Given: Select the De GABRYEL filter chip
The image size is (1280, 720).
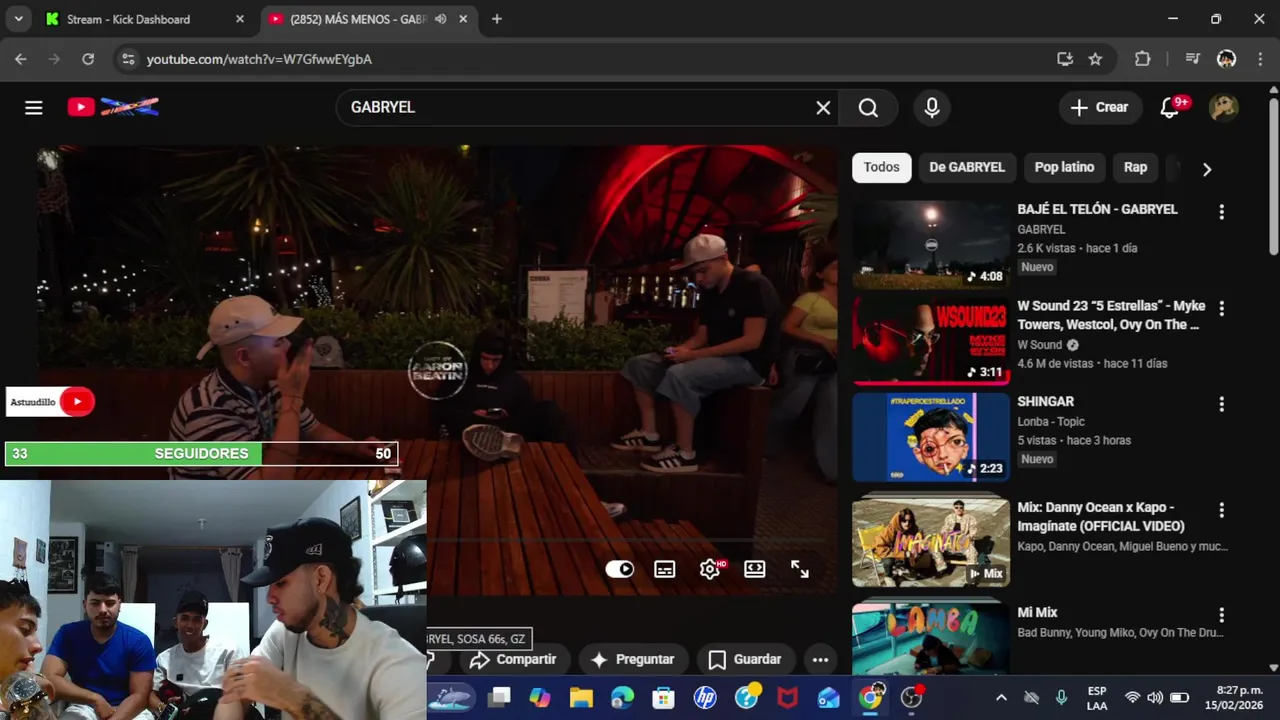Looking at the screenshot, I should pos(967,167).
